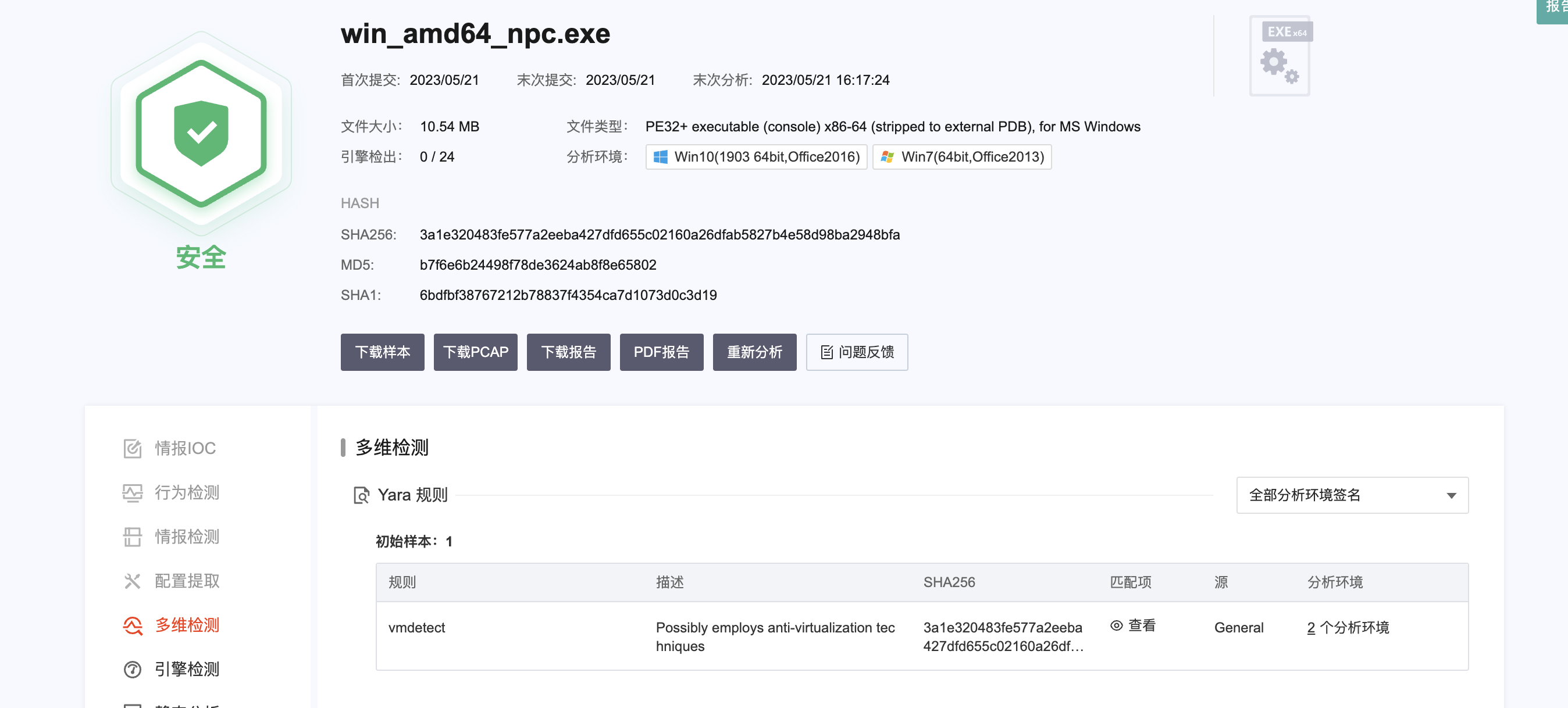1568x708 pixels.
Task: Click the 下载样本 button
Action: [382, 352]
